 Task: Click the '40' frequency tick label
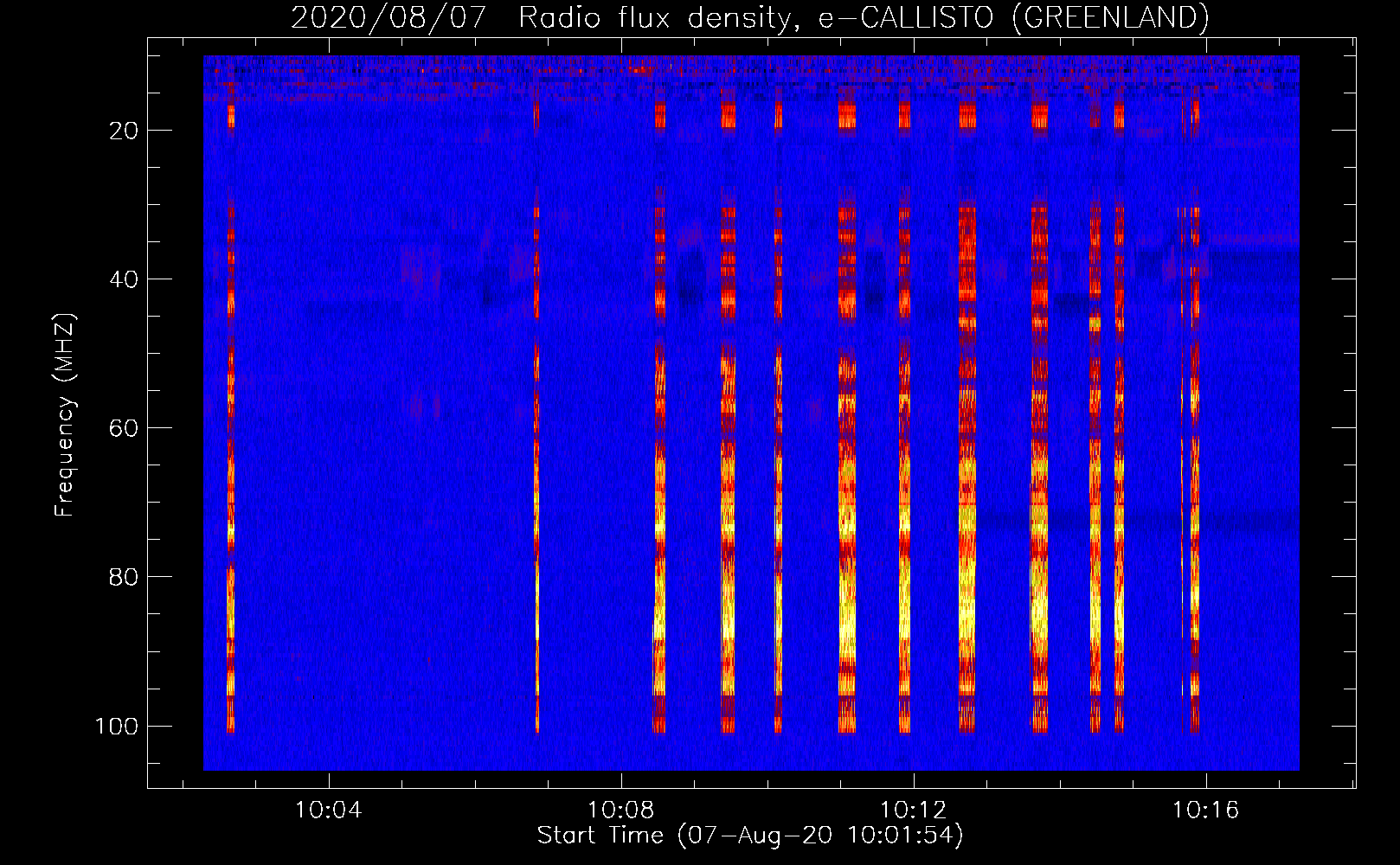[x=124, y=279]
